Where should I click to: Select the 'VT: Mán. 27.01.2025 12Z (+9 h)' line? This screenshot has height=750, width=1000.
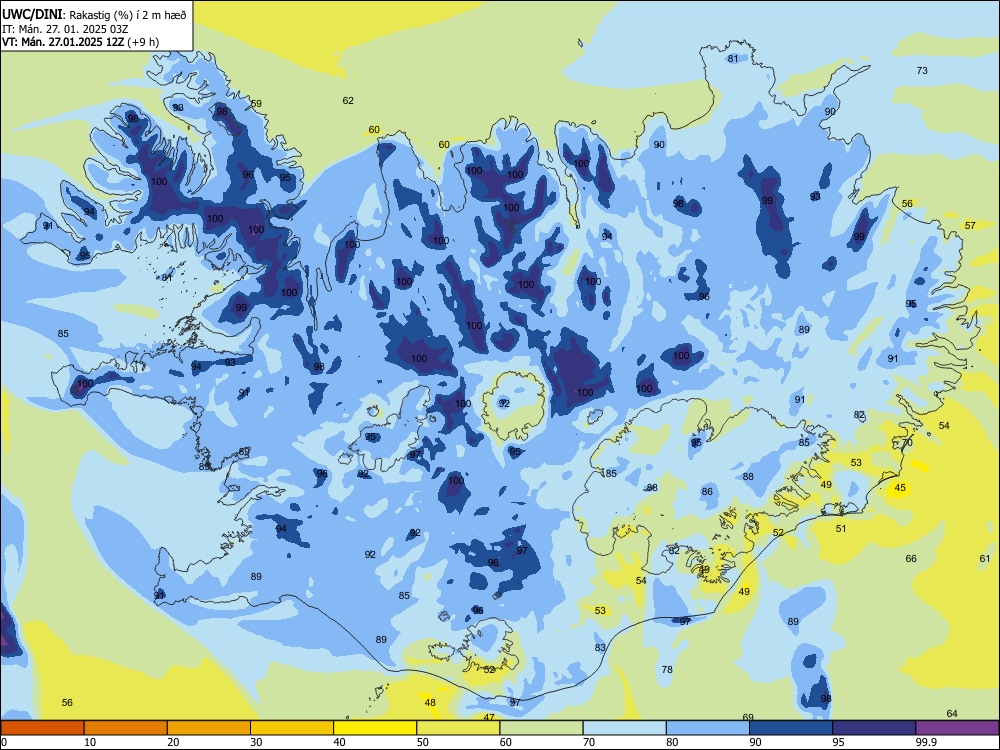click(x=80, y=42)
